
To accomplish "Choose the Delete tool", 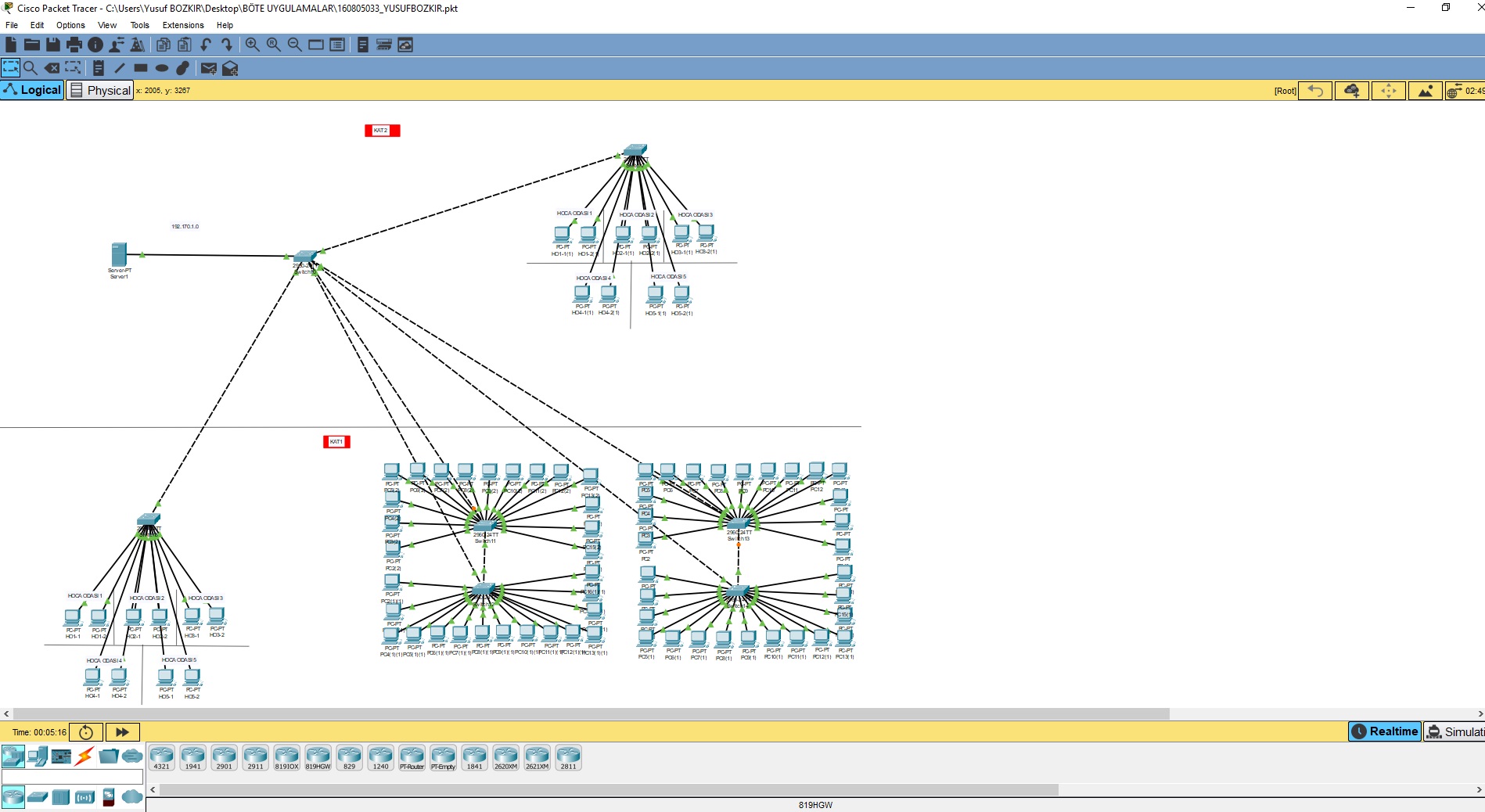I will 52,68.
